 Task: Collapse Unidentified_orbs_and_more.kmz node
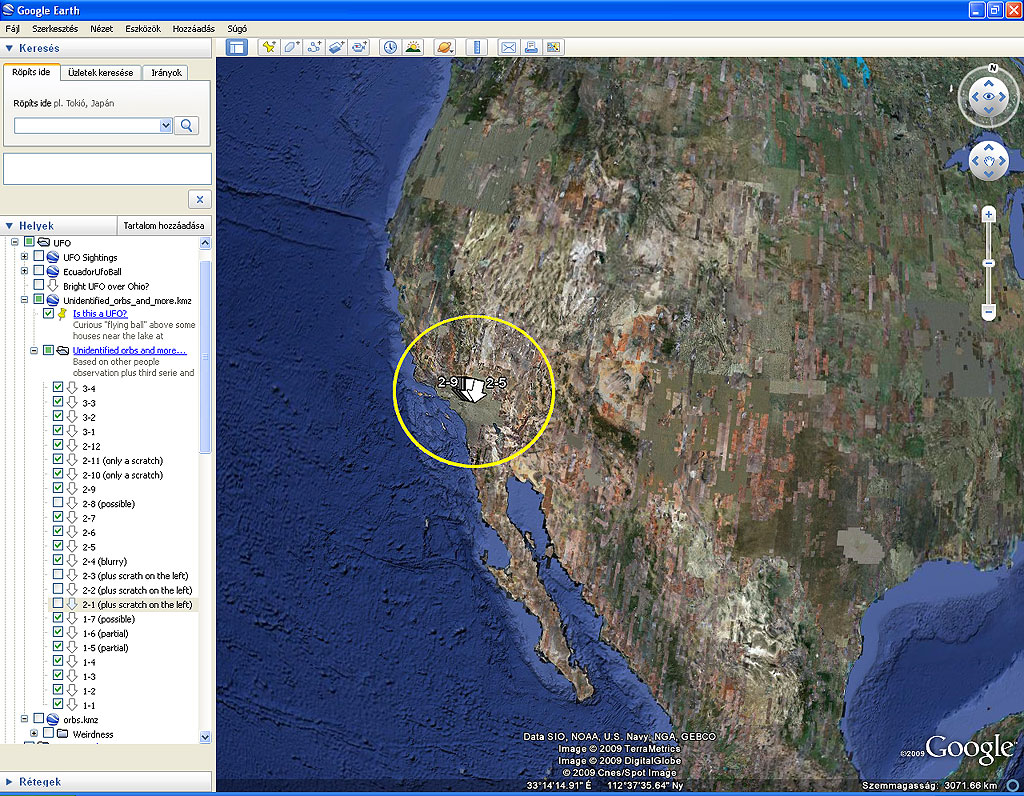pyautogui.click(x=24, y=300)
